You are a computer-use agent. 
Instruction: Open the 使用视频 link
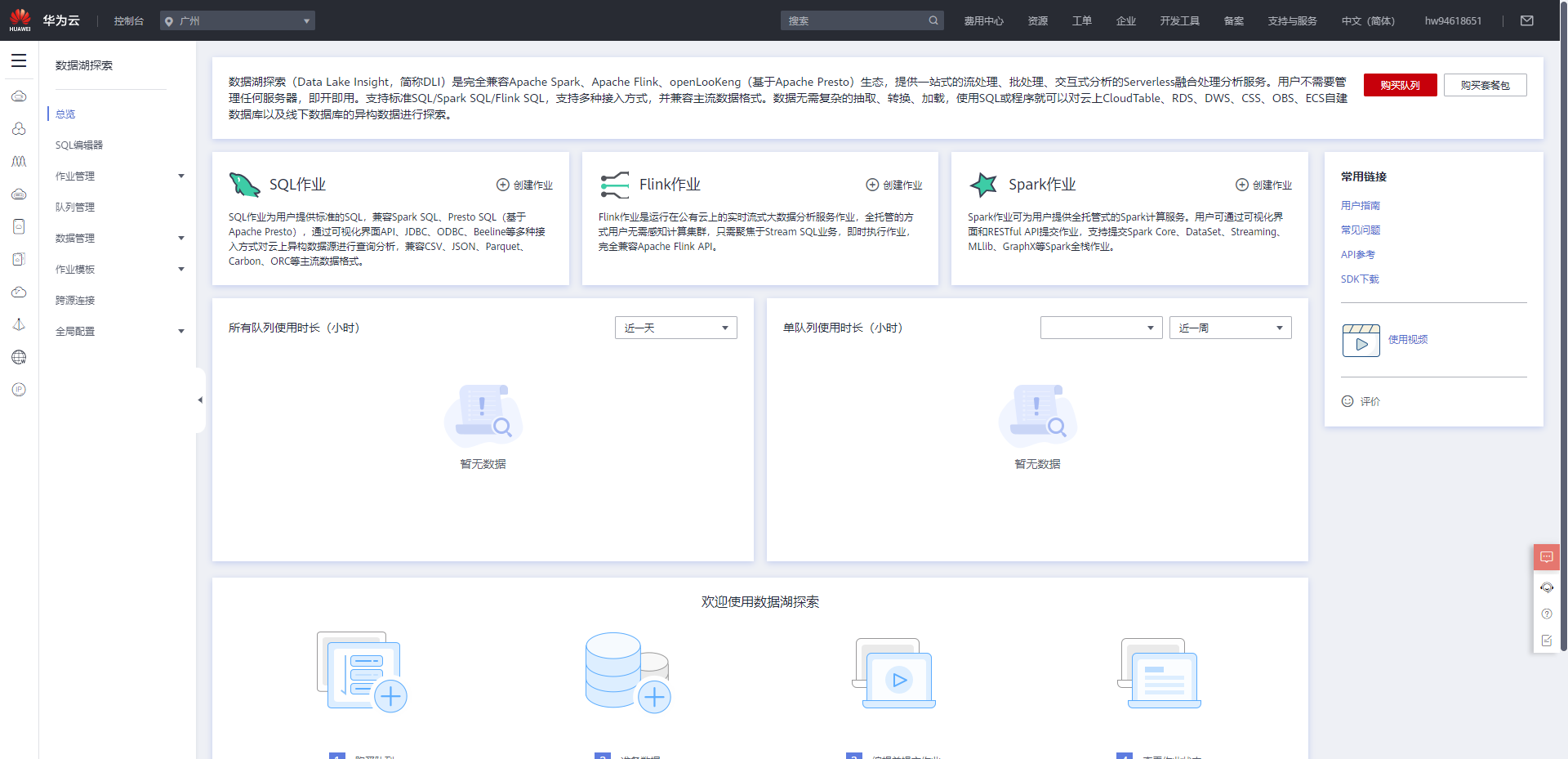pos(1408,339)
